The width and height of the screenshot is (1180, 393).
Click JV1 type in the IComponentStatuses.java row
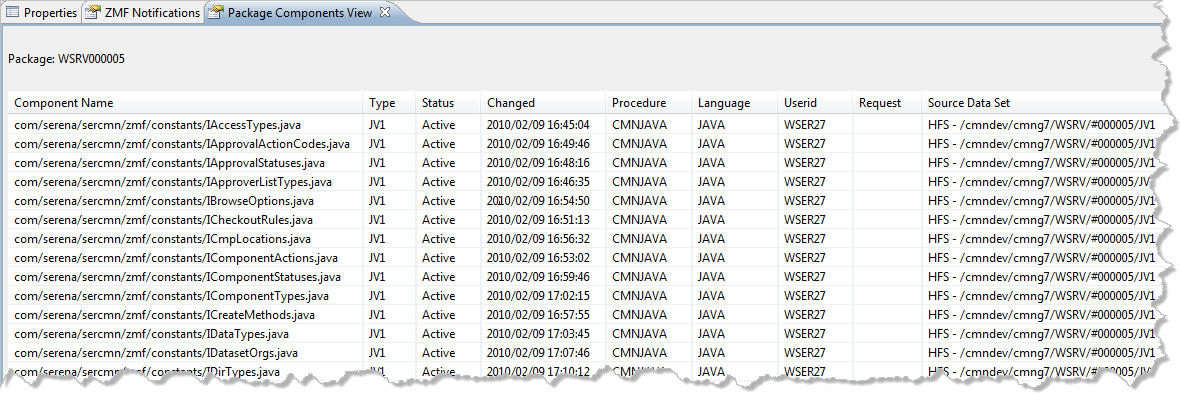click(378, 276)
